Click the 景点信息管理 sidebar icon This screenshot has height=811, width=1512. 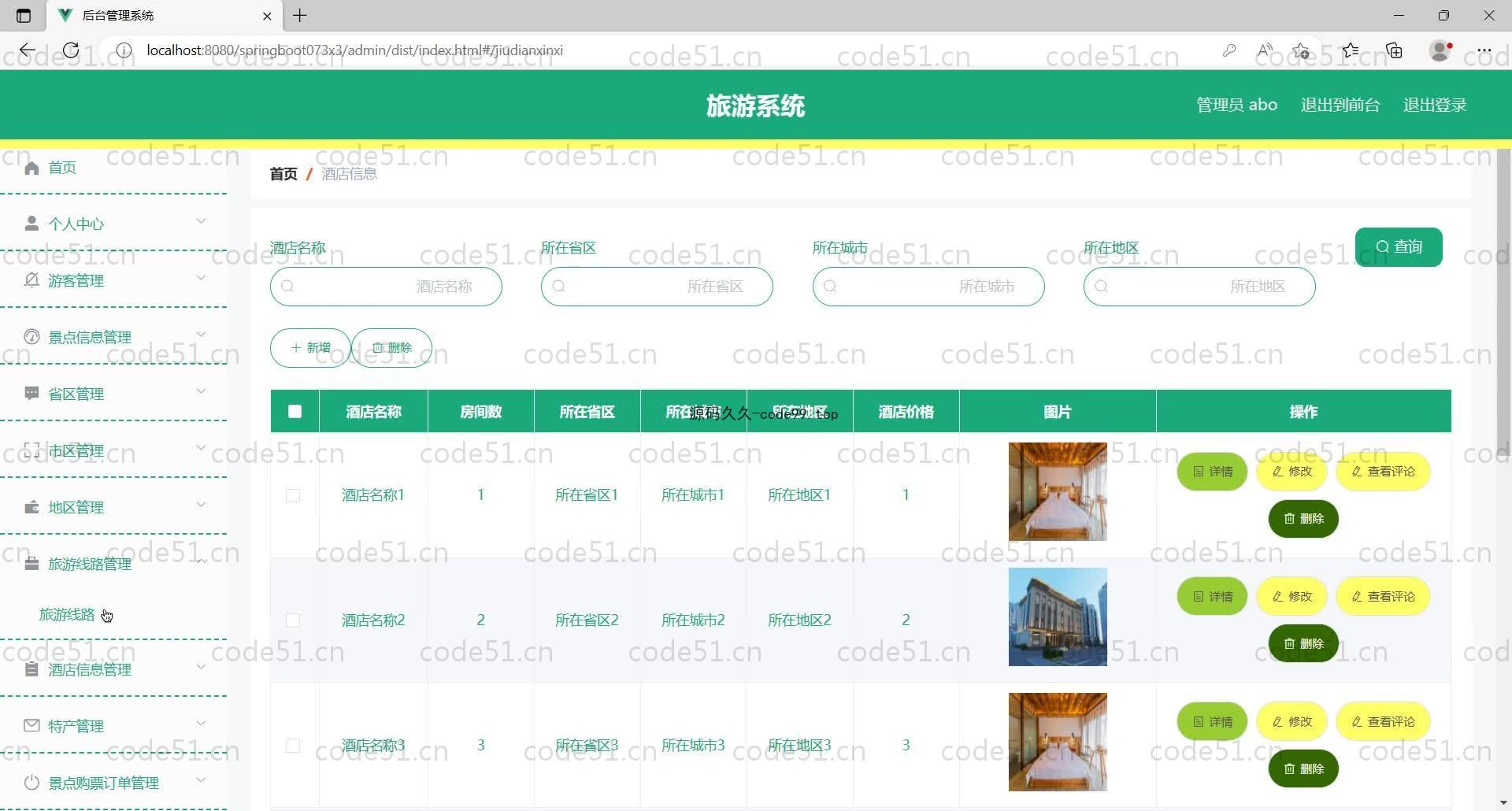click(31, 337)
